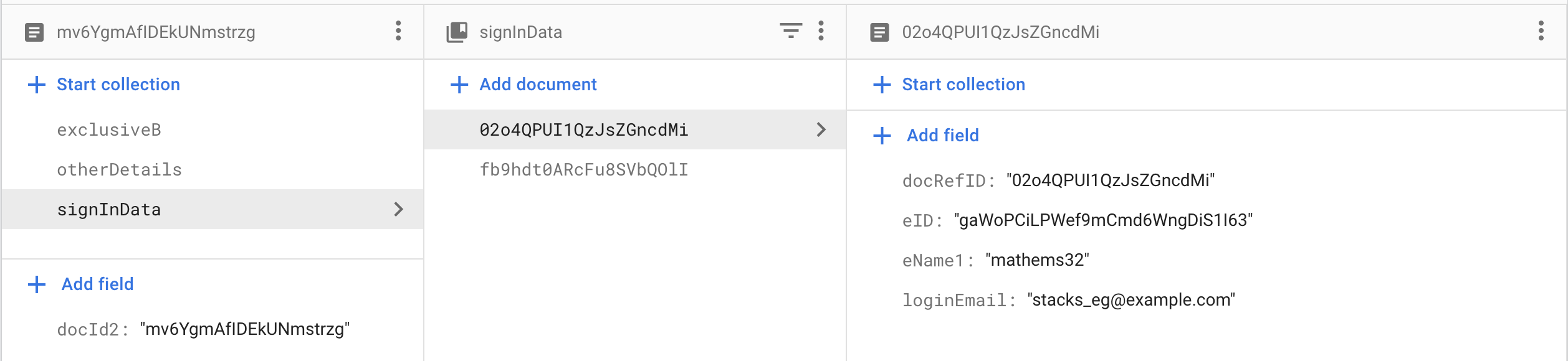Click the document icon beside 02o4QPUI1QzJsZGncdMi title
The height and width of the screenshot is (361, 1568).
[x=880, y=31]
